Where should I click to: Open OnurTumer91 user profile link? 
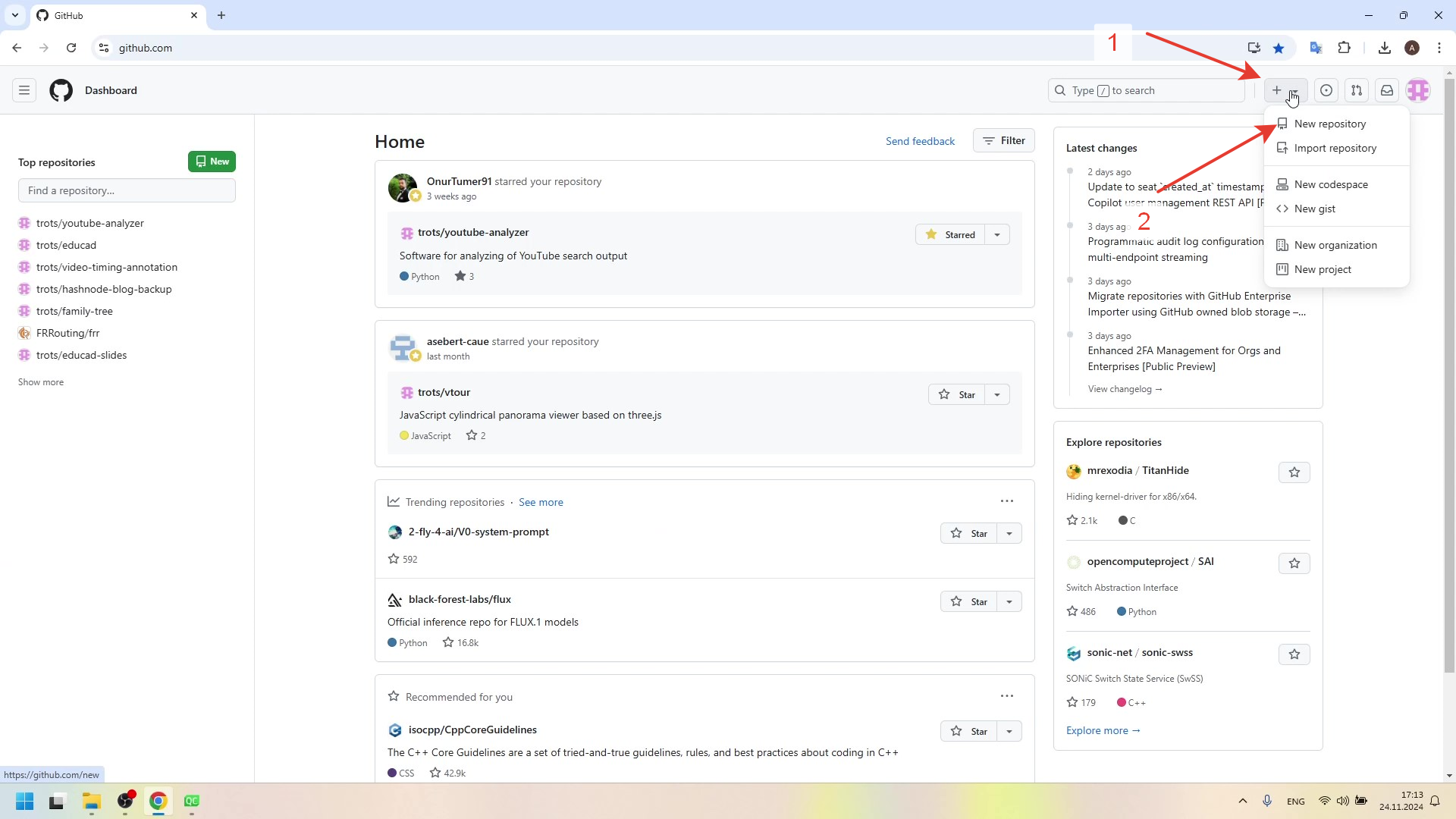pyautogui.click(x=459, y=181)
